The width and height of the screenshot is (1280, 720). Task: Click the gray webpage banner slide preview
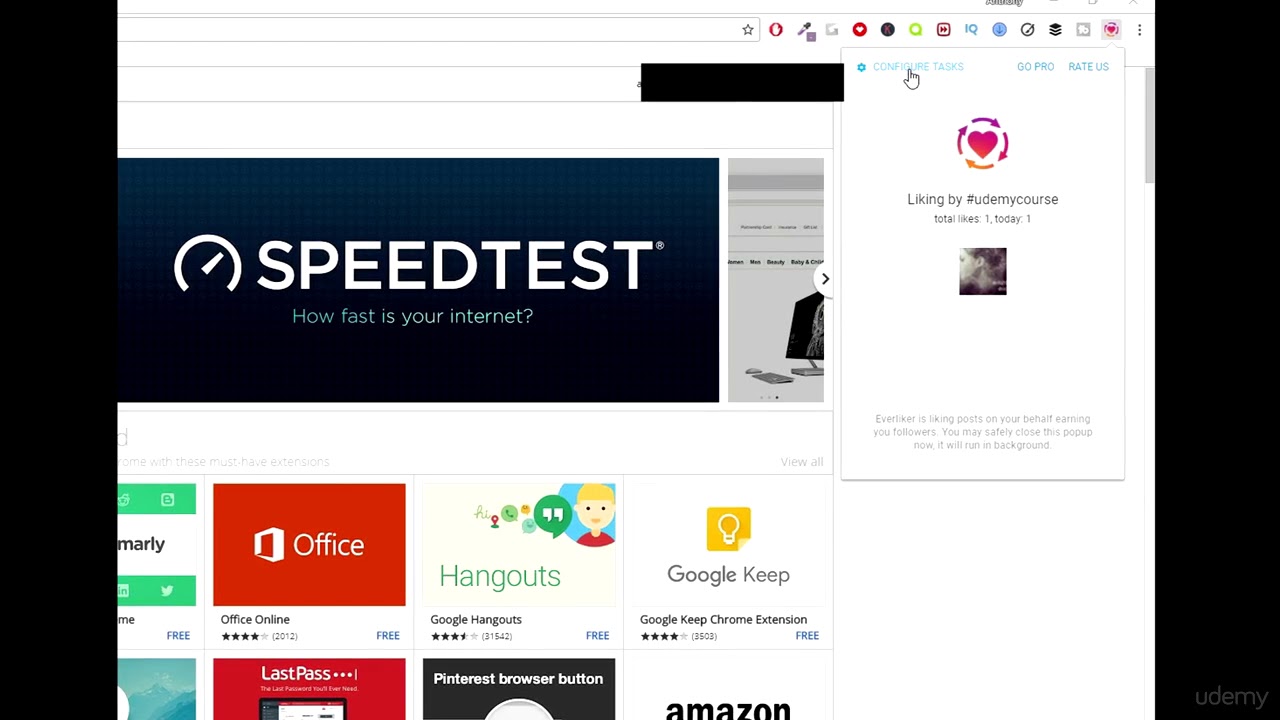(x=776, y=280)
